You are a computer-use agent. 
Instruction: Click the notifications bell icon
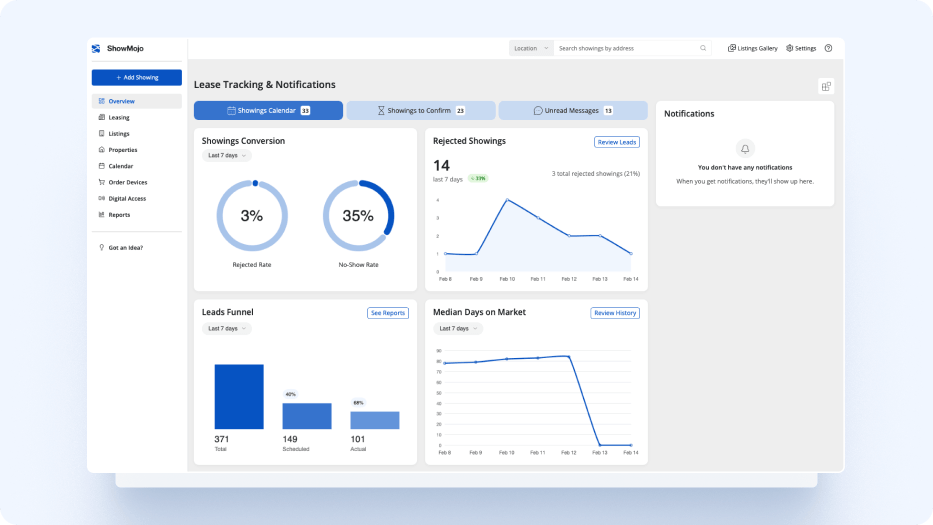pyautogui.click(x=745, y=148)
